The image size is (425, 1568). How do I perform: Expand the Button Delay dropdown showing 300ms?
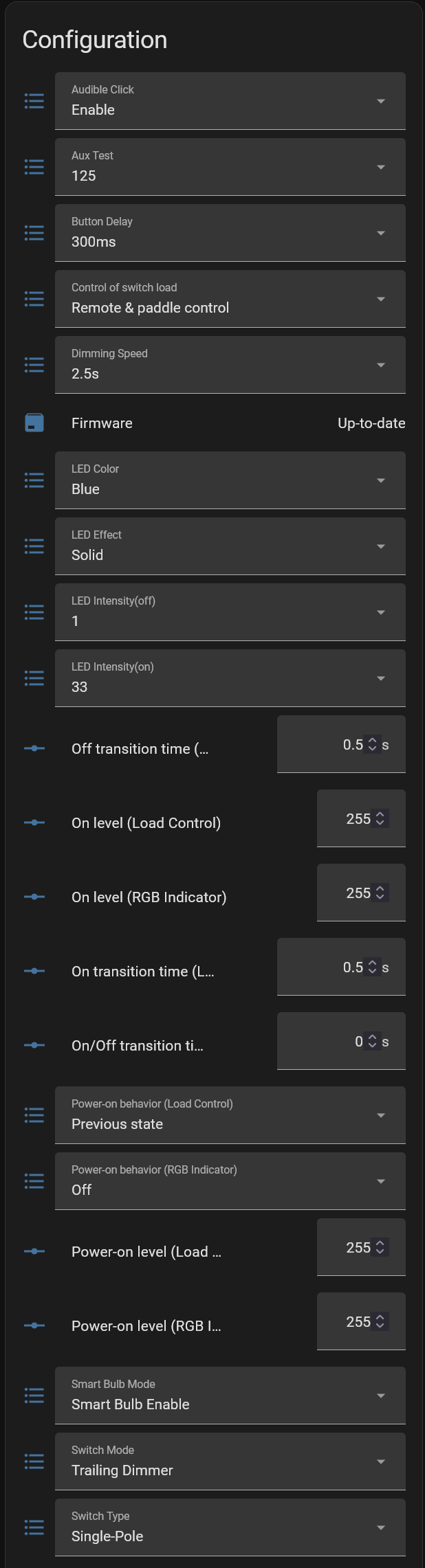pyautogui.click(x=230, y=233)
